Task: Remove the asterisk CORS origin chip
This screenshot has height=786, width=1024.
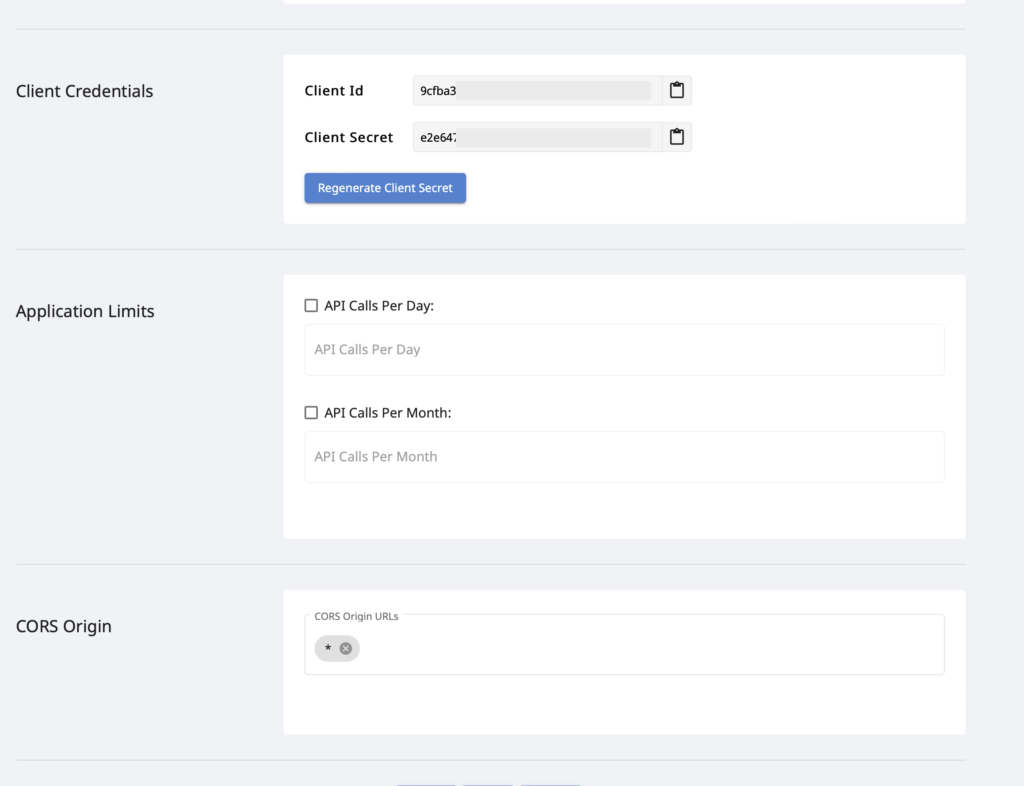Action: tap(346, 649)
